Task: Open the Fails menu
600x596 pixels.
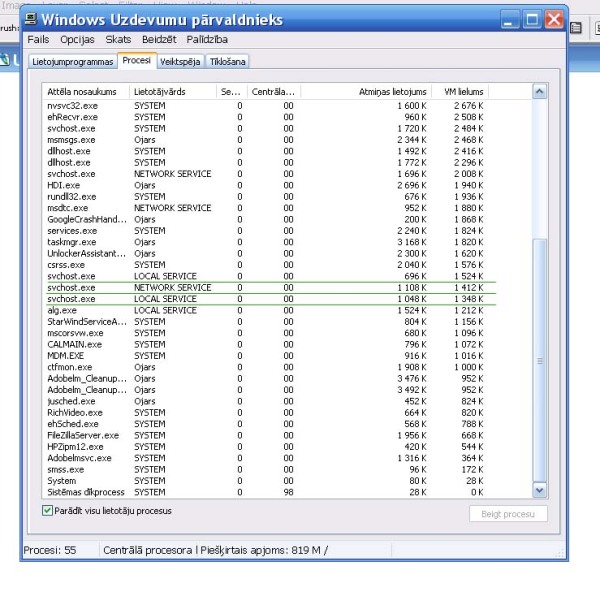Action: [38, 39]
